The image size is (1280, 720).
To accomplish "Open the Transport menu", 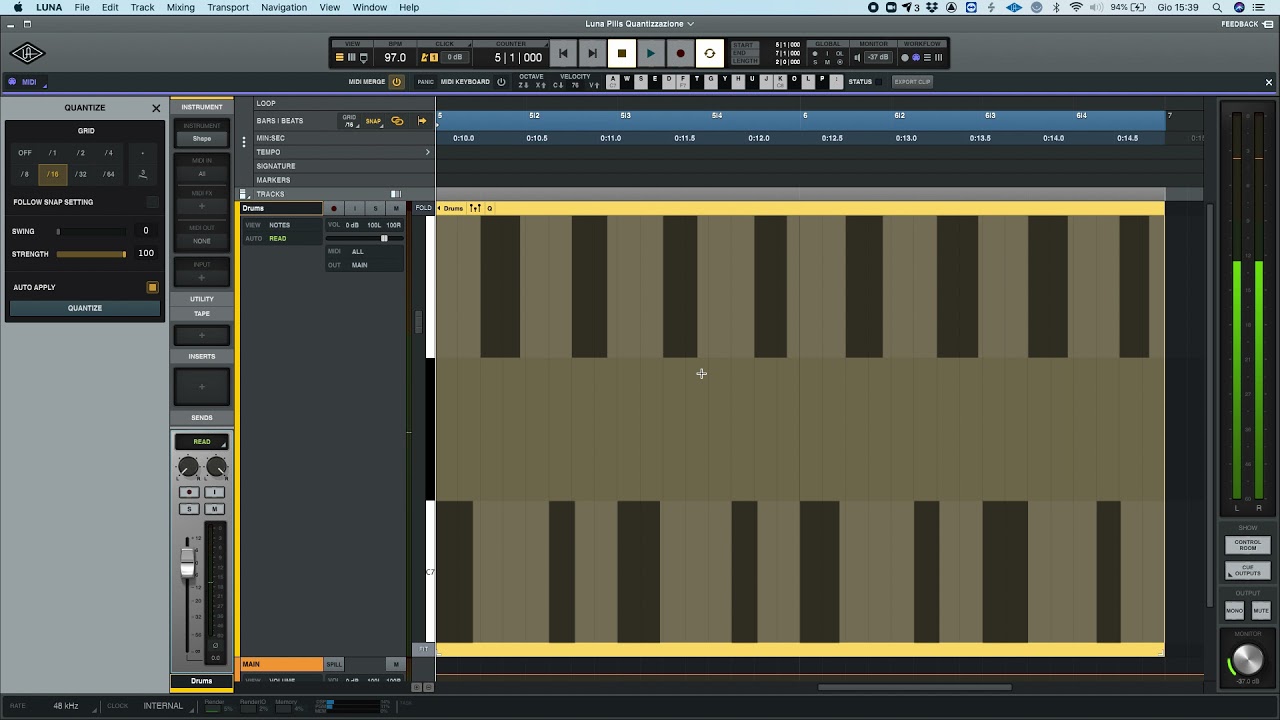I will coord(228,7).
